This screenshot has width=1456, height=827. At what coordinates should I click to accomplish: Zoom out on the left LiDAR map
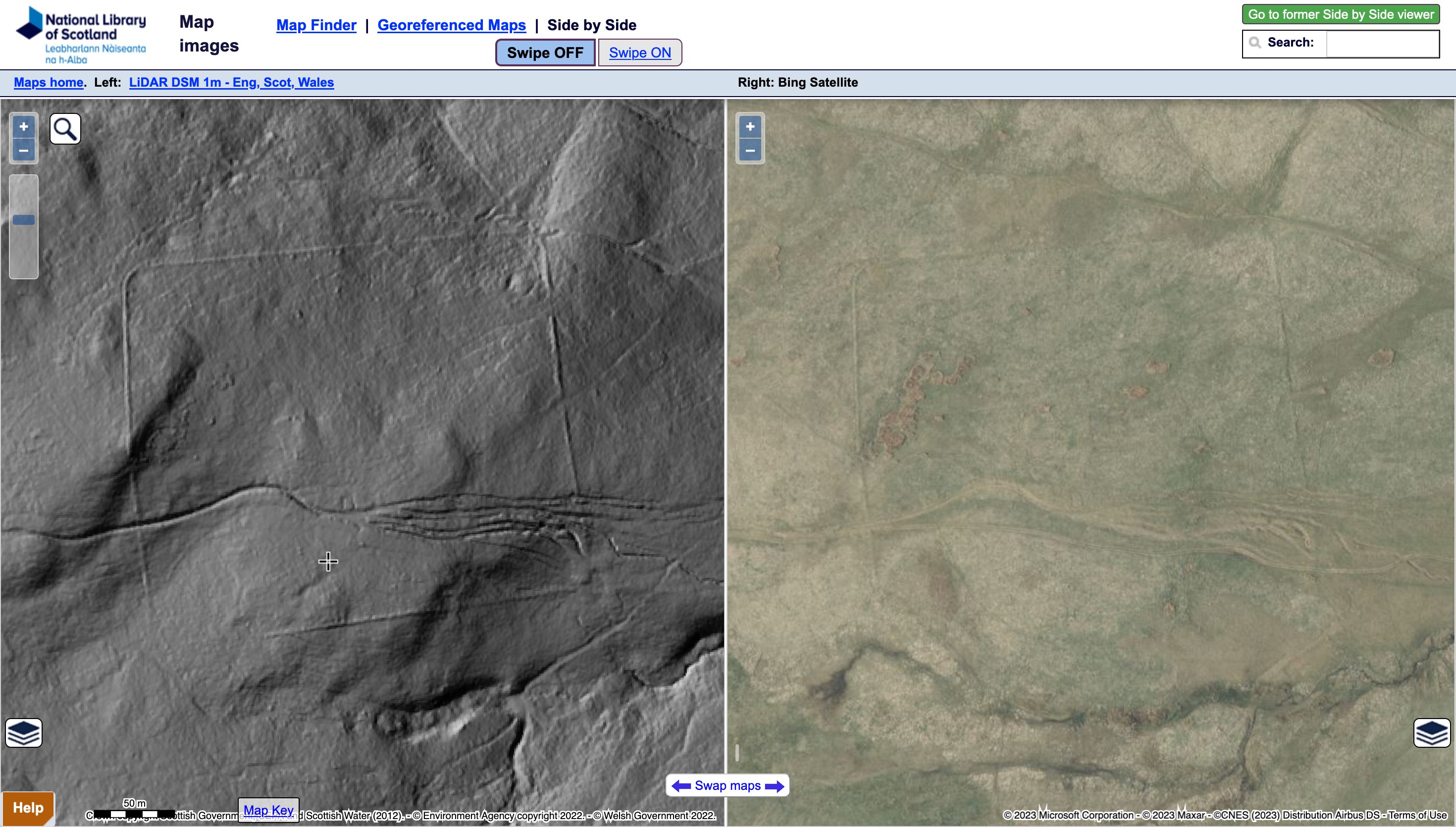[24, 151]
